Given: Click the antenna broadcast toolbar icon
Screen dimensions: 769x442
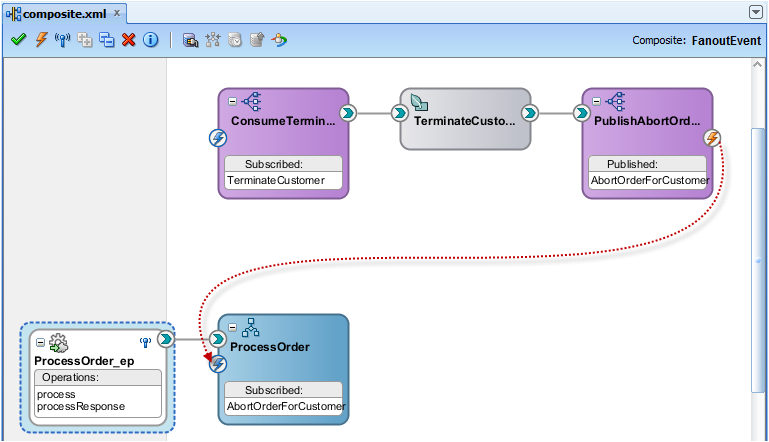Looking at the screenshot, I should pos(63,40).
